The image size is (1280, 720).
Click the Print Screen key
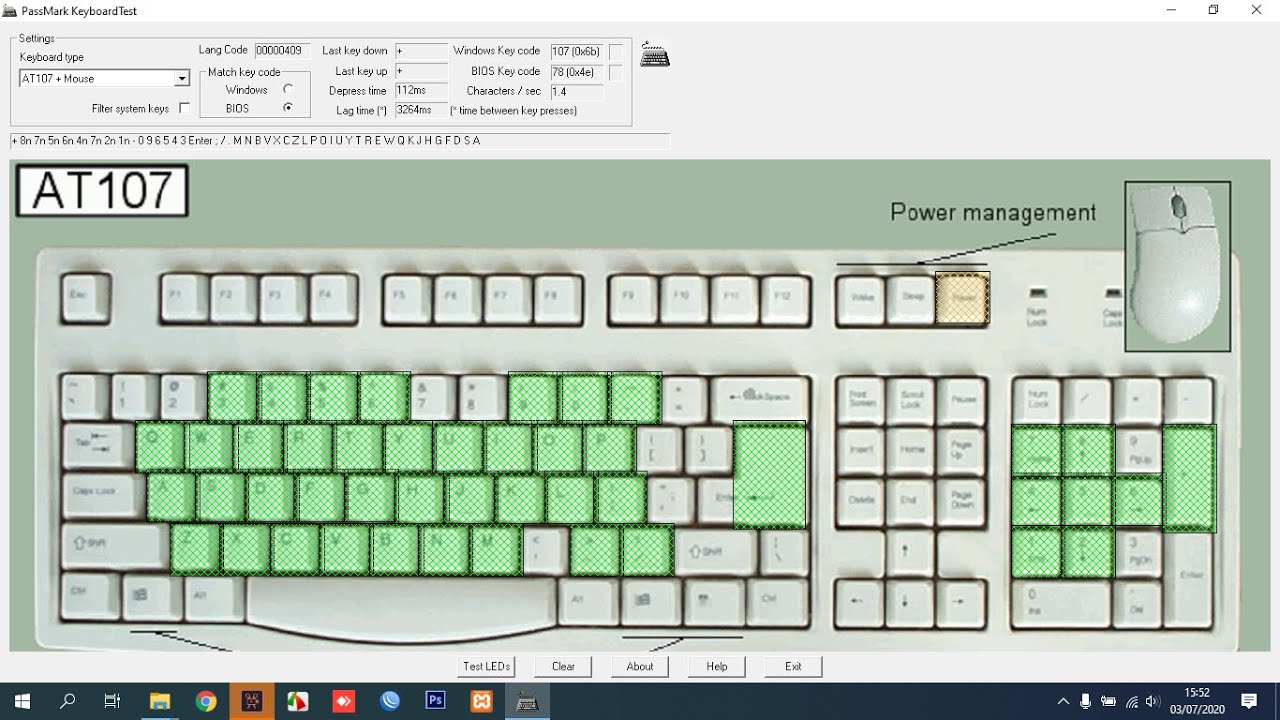(x=862, y=399)
